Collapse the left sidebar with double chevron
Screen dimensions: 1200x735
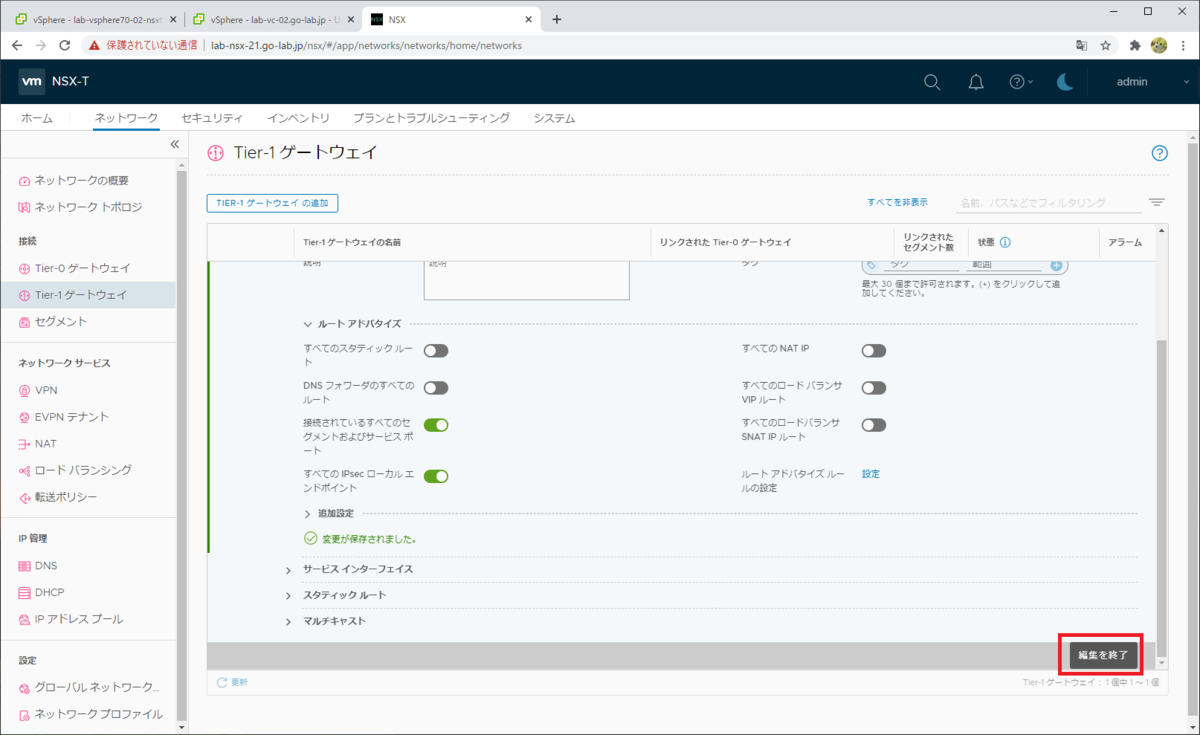coord(174,144)
